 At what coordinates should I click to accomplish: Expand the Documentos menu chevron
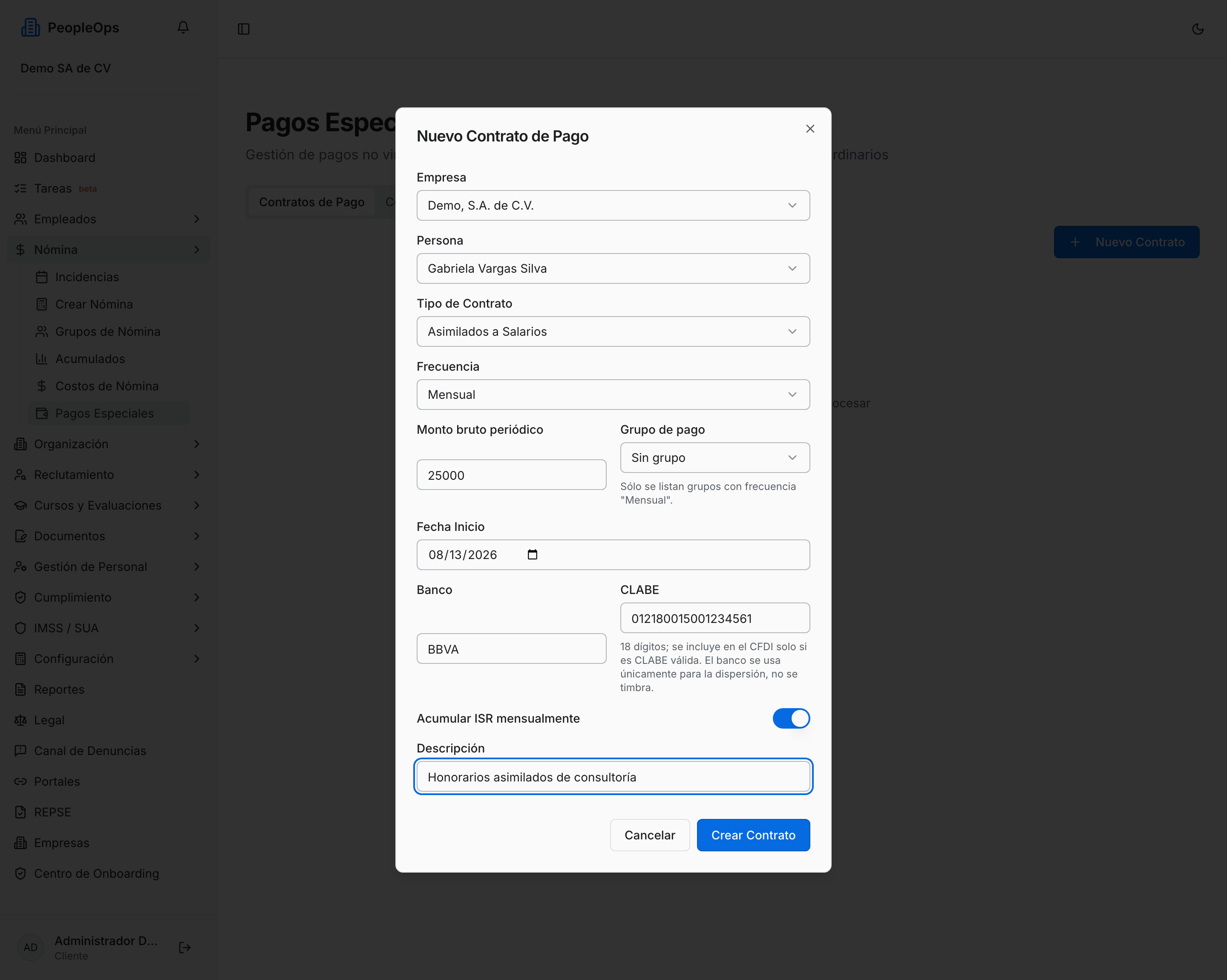click(x=197, y=537)
